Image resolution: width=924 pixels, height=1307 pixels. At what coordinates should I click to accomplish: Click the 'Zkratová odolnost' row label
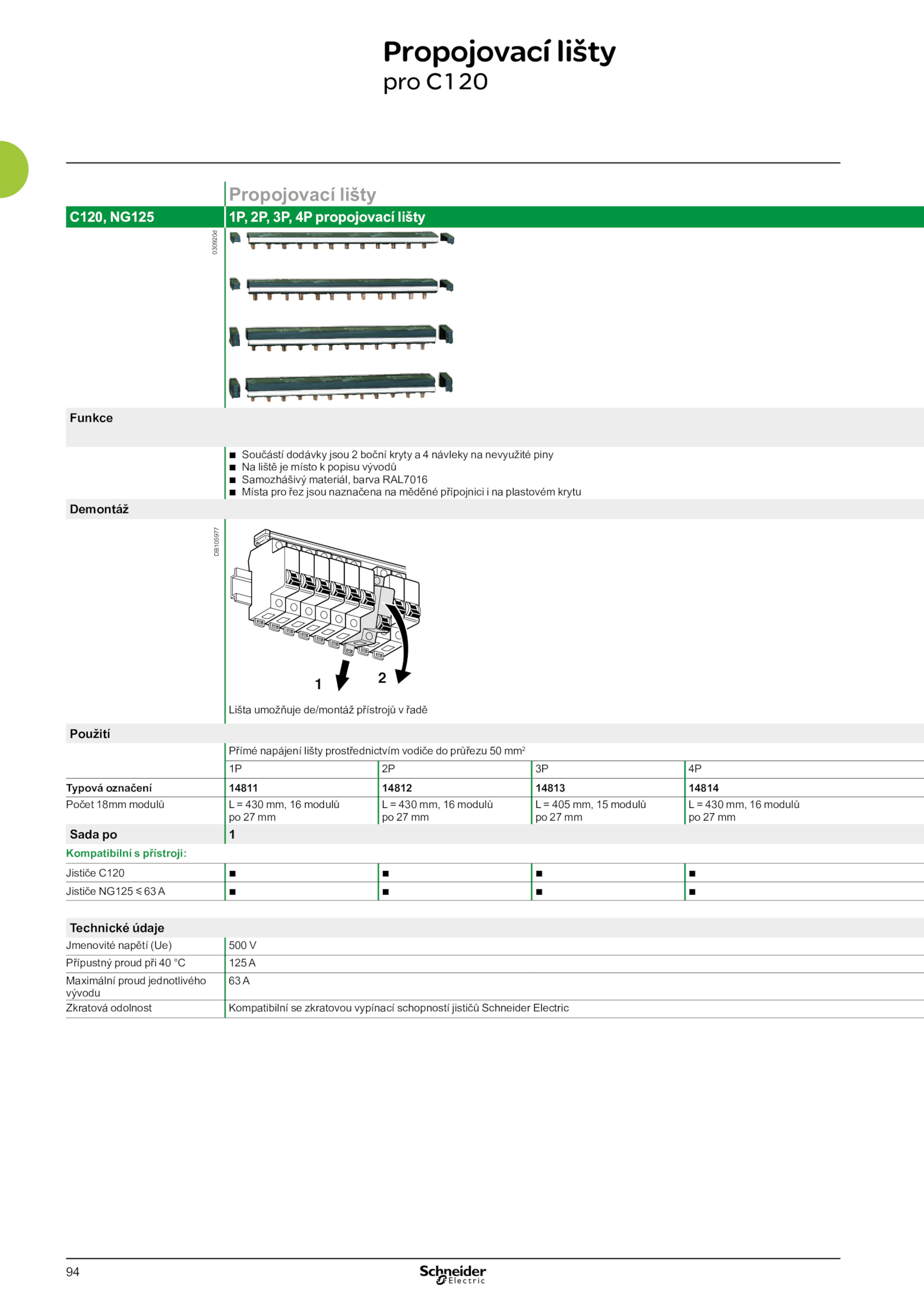tap(109, 1008)
